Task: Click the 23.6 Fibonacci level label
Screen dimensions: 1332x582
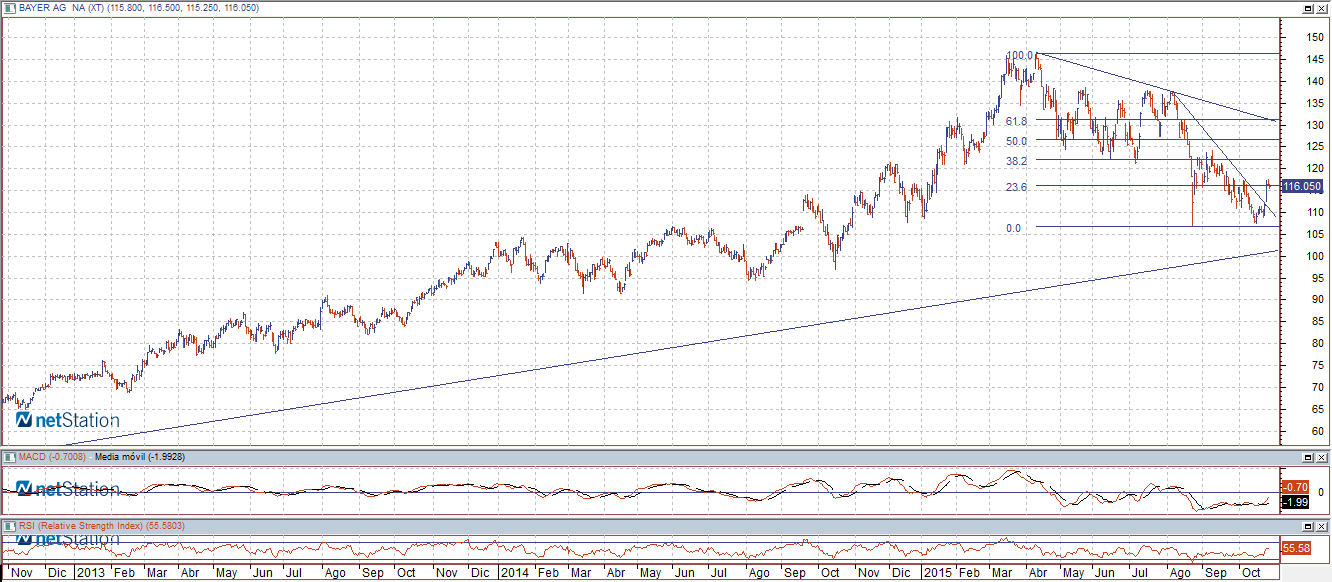Action: coord(1017,187)
